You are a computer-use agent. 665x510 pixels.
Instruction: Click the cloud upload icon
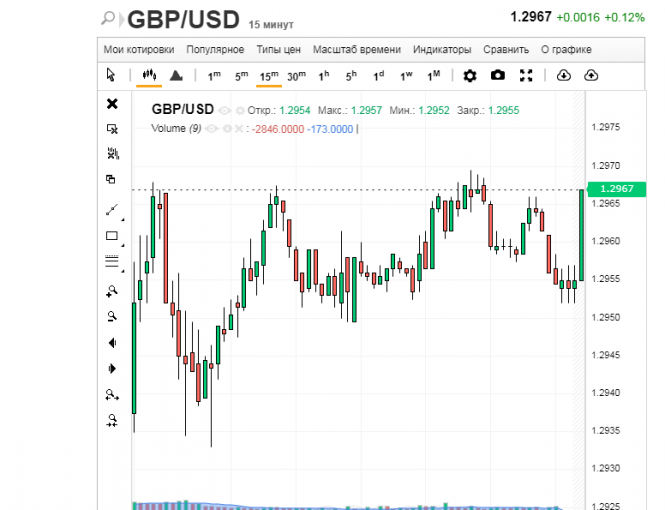click(591, 75)
